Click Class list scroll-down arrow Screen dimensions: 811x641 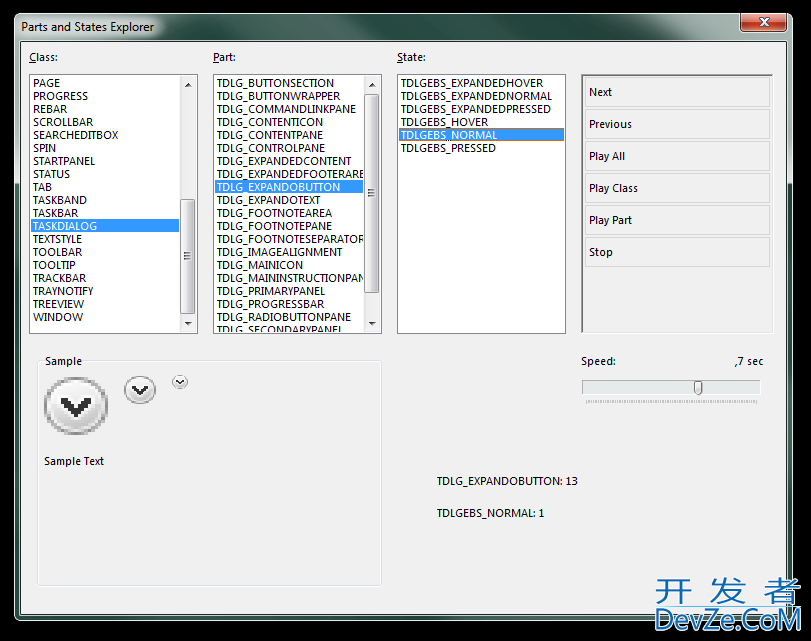tap(188, 323)
